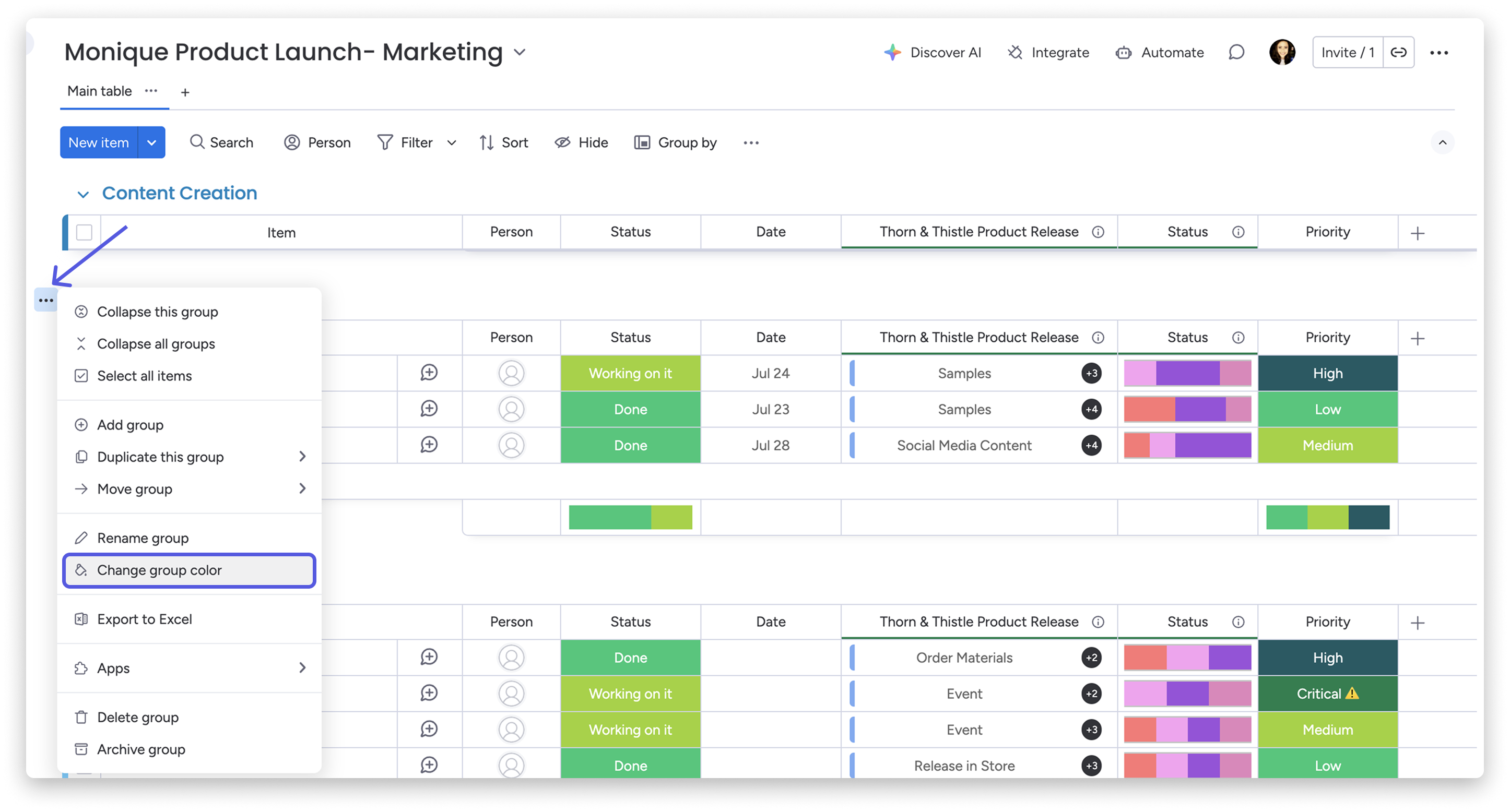Collapse the Content Creation group chevron

click(82, 194)
